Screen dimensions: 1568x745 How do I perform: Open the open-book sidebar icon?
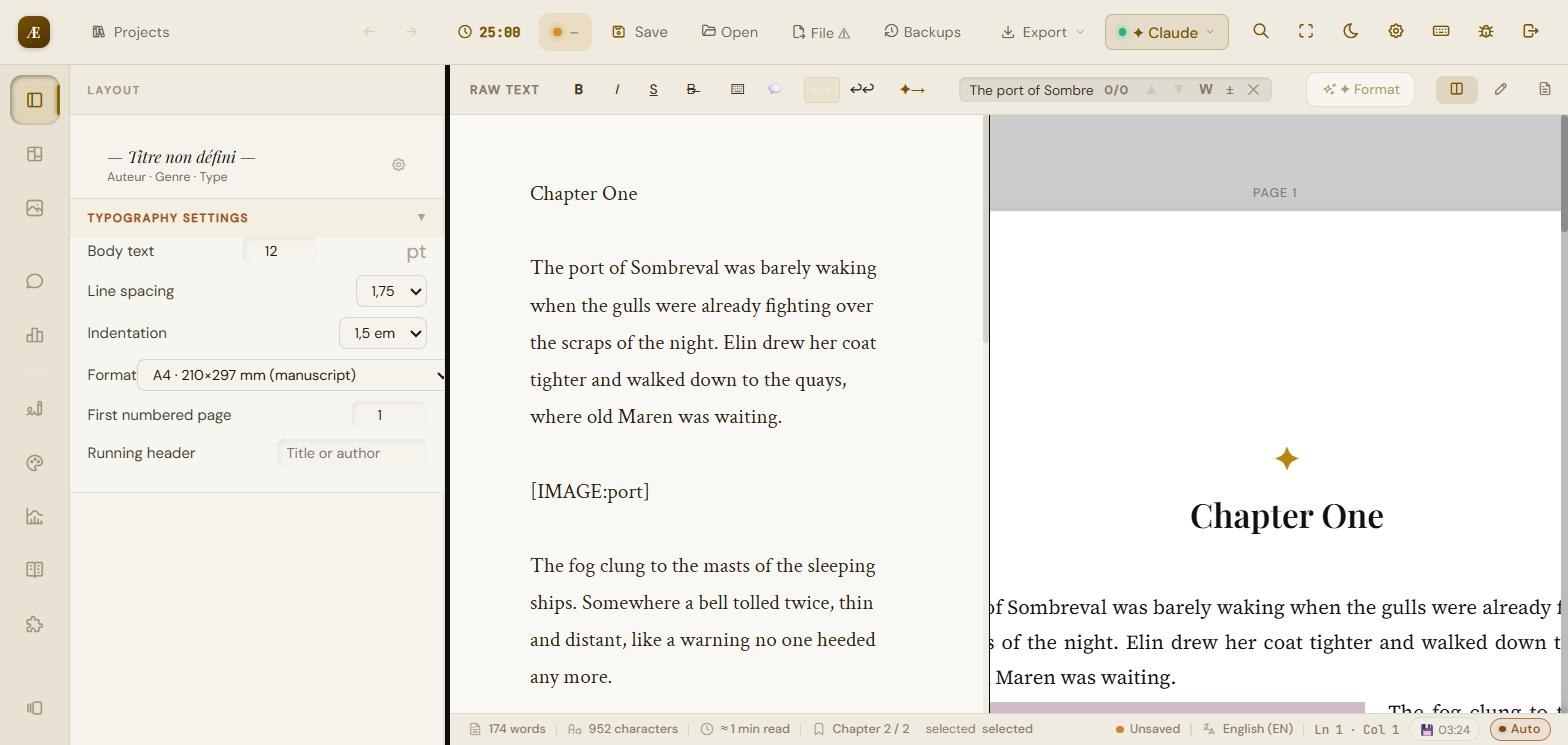click(x=35, y=570)
